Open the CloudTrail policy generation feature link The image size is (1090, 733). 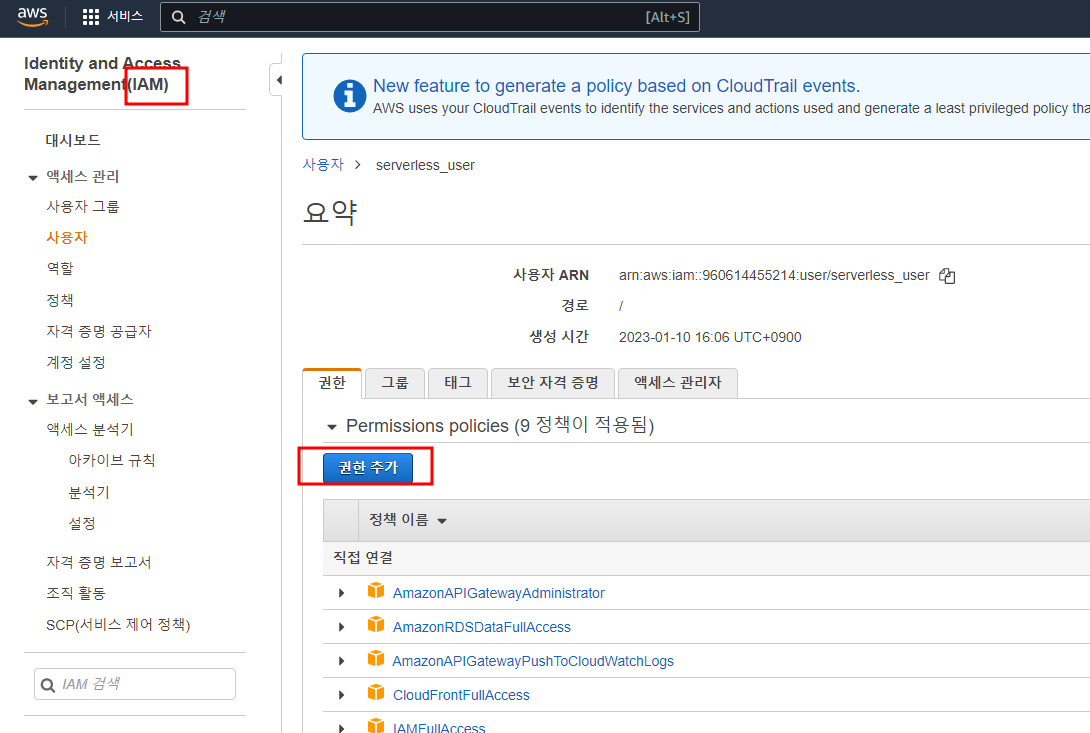pyautogui.click(x=617, y=86)
